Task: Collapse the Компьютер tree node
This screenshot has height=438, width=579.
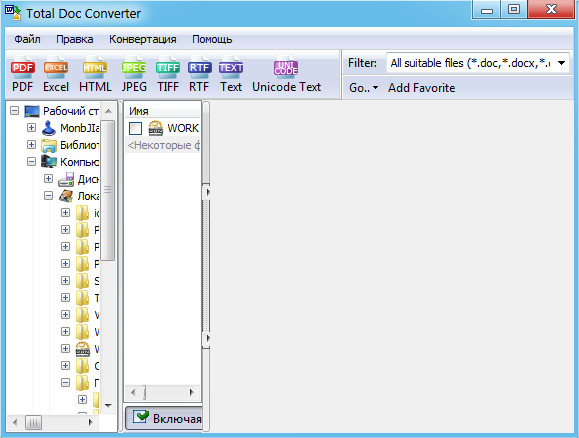Action: [x=31, y=161]
